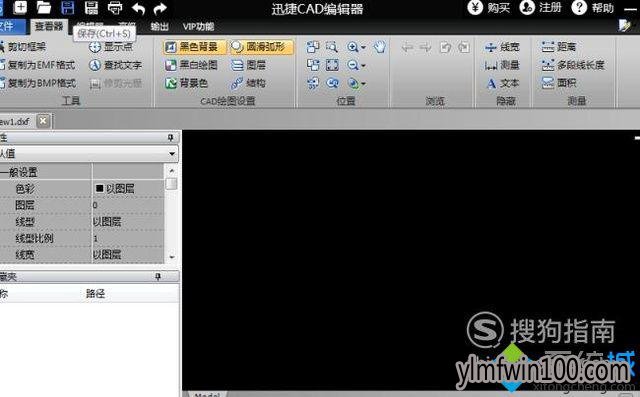Save the drawing with the blue floppy icon
Viewport: 640px width, 397px height.
click(x=68, y=8)
